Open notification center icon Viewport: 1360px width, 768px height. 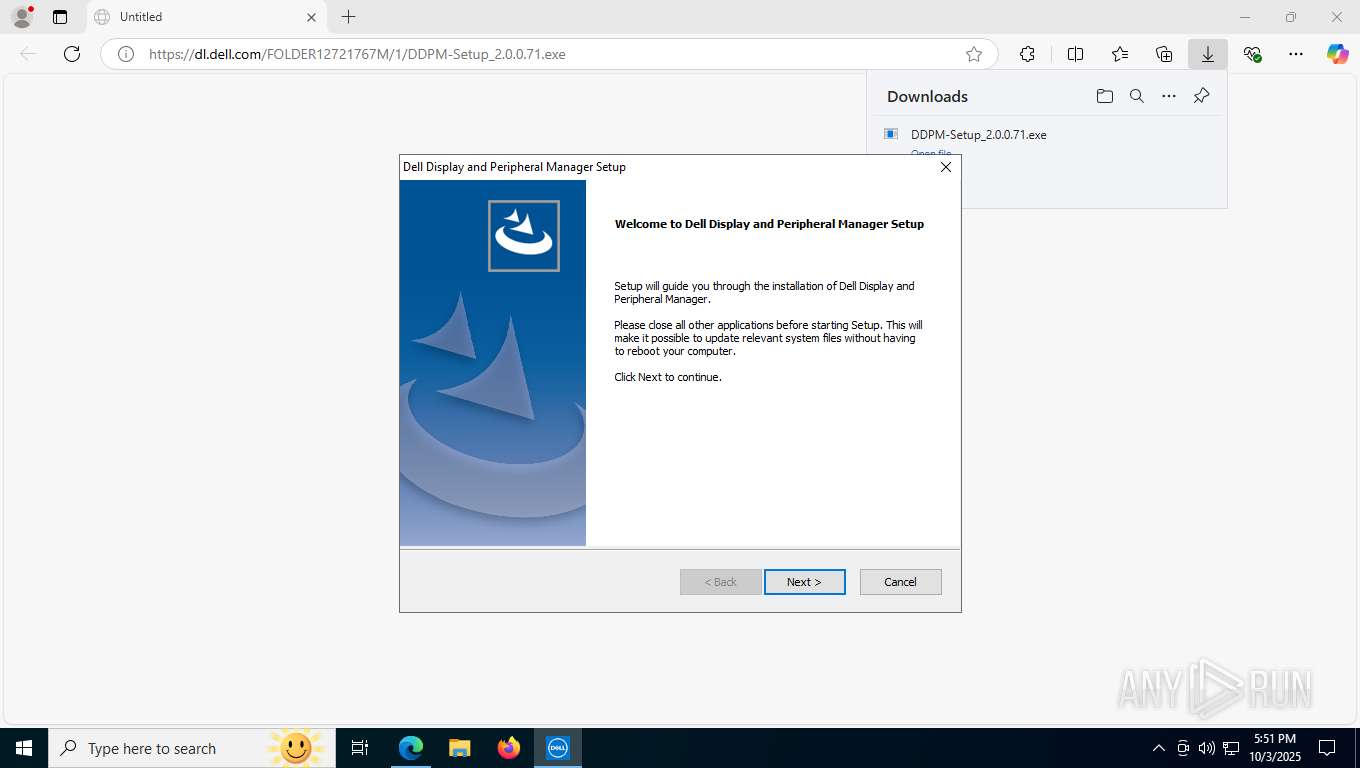1327,748
